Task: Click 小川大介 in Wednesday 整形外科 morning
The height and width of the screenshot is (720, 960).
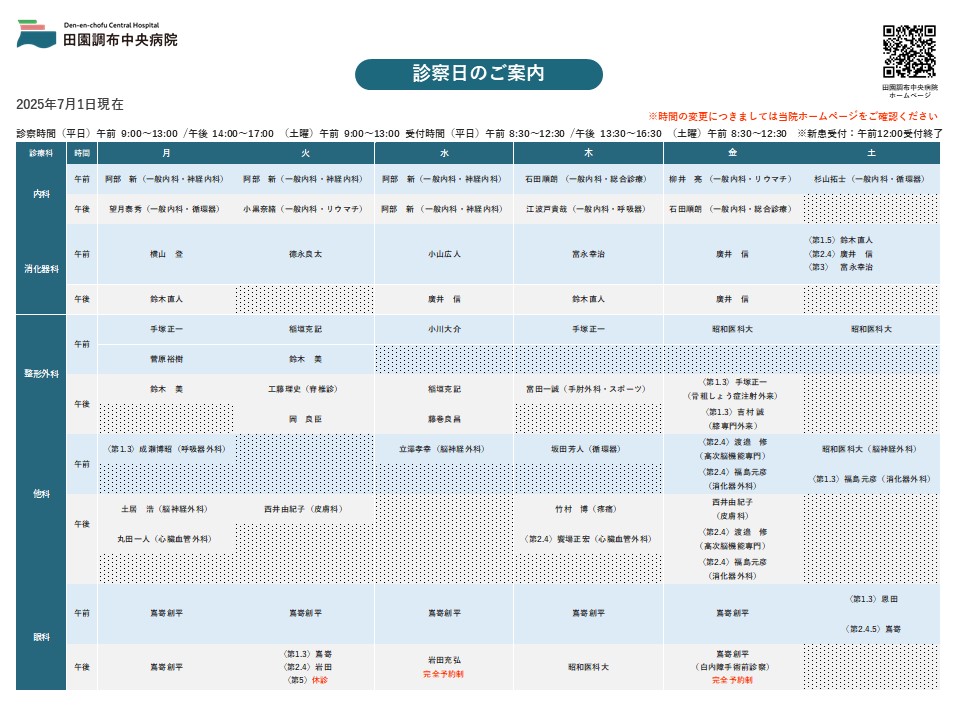Action: pyautogui.click(x=444, y=329)
